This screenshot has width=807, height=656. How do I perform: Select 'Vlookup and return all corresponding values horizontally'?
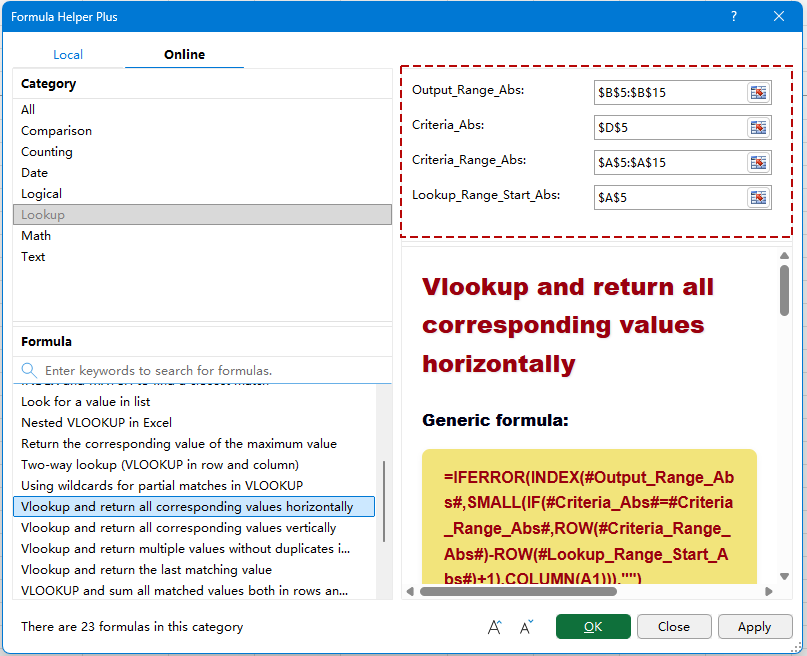(194, 507)
